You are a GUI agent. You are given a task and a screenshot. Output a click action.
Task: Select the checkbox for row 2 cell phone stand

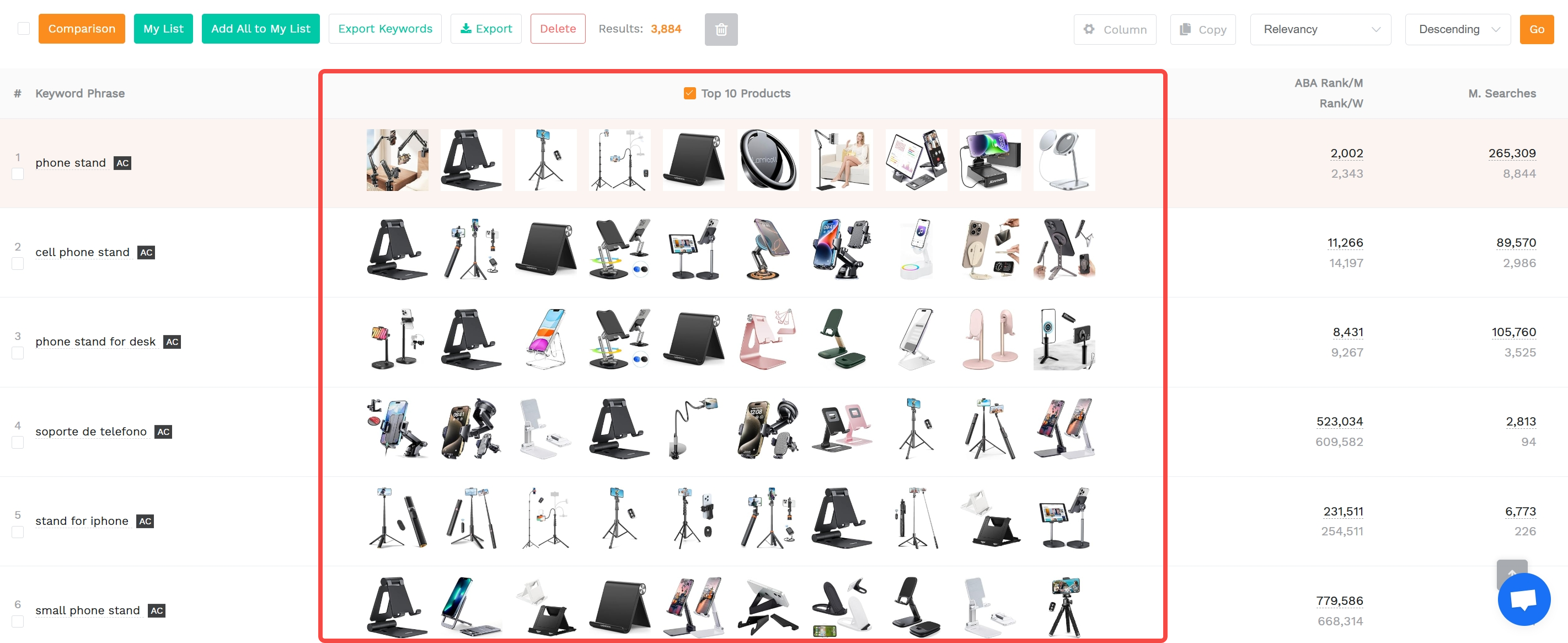(18, 264)
